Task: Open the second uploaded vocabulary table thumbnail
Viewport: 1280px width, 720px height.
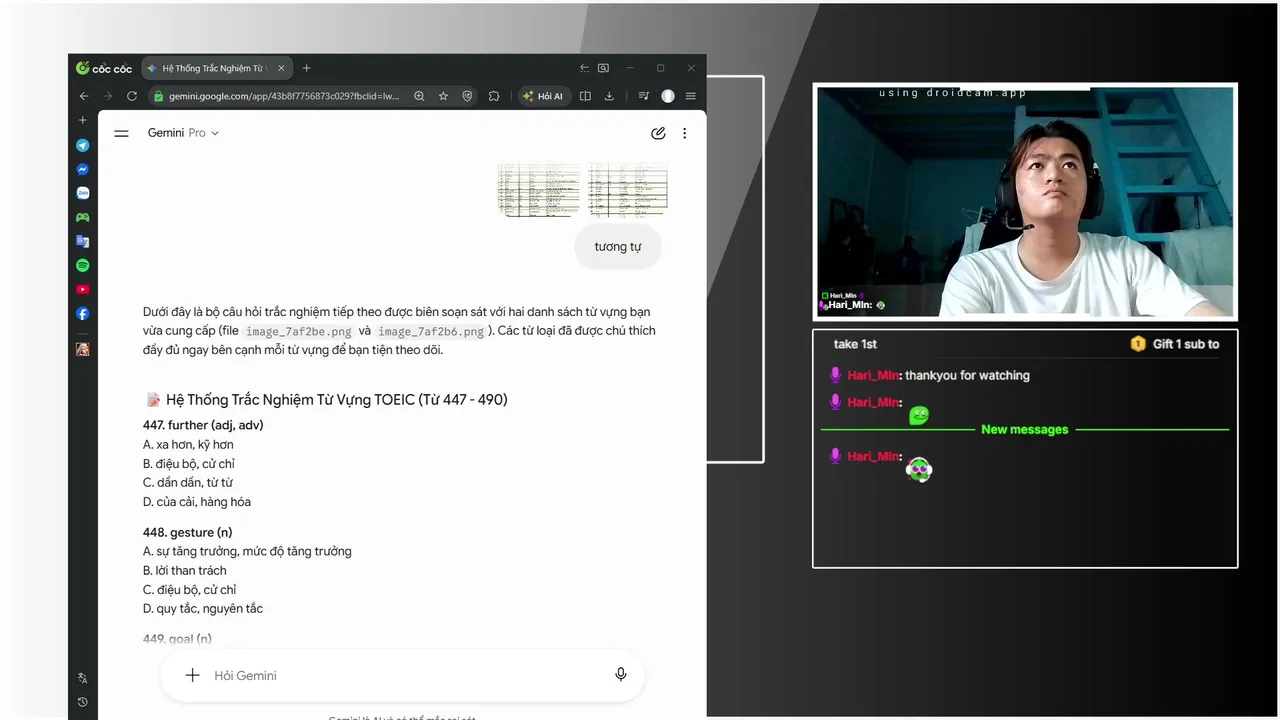Action: pos(627,189)
